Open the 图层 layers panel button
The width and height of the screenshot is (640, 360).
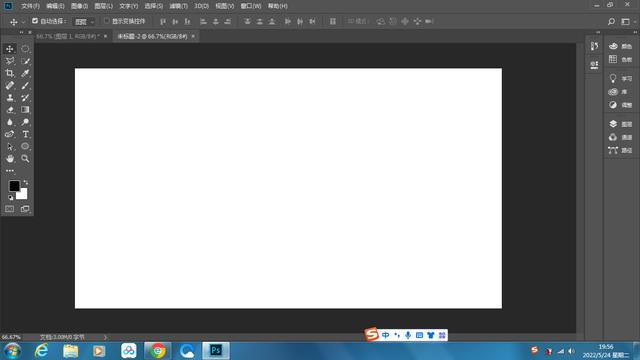[620, 124]
